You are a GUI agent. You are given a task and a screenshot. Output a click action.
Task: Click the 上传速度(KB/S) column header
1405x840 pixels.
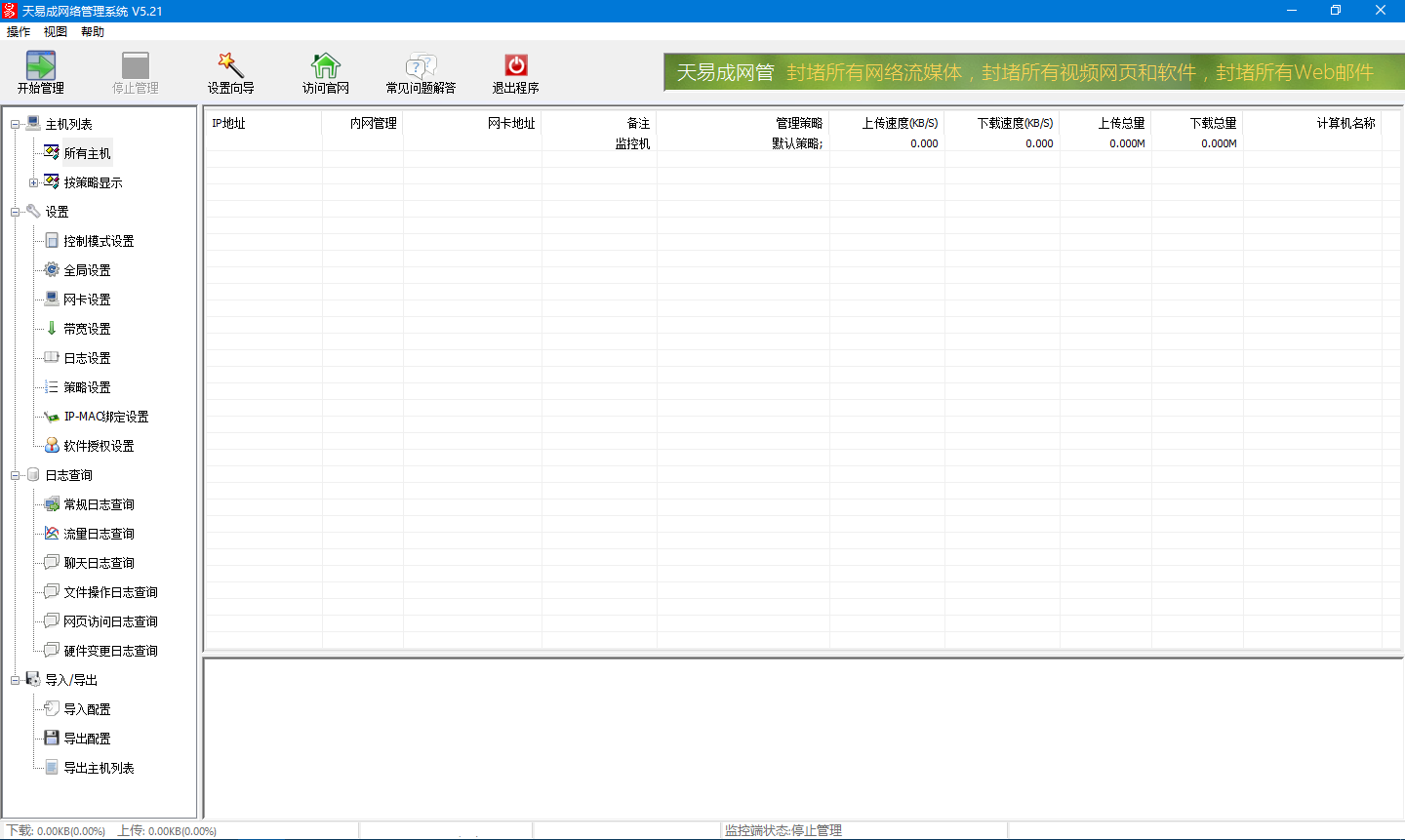888,123
